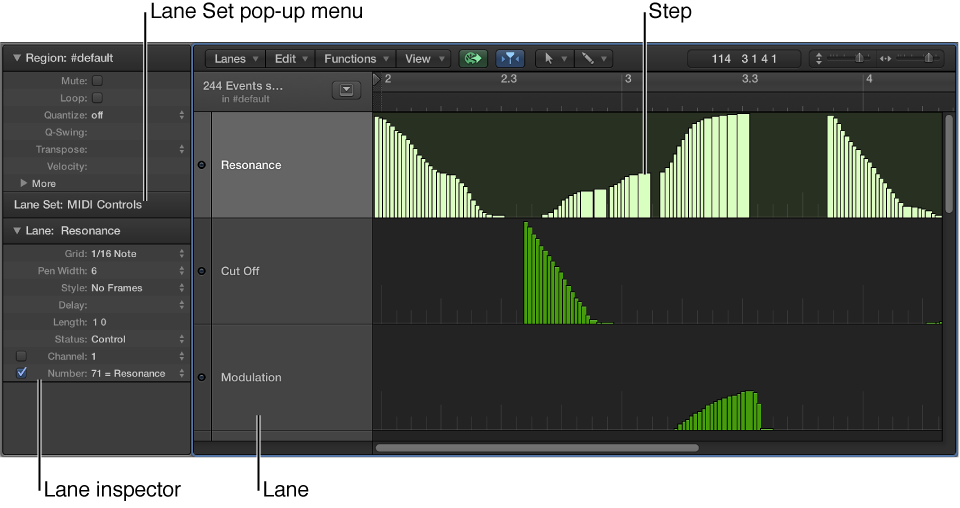Click the horizontal zoom arrows icon
Viewport: 960px width, 508px height.
885,59
